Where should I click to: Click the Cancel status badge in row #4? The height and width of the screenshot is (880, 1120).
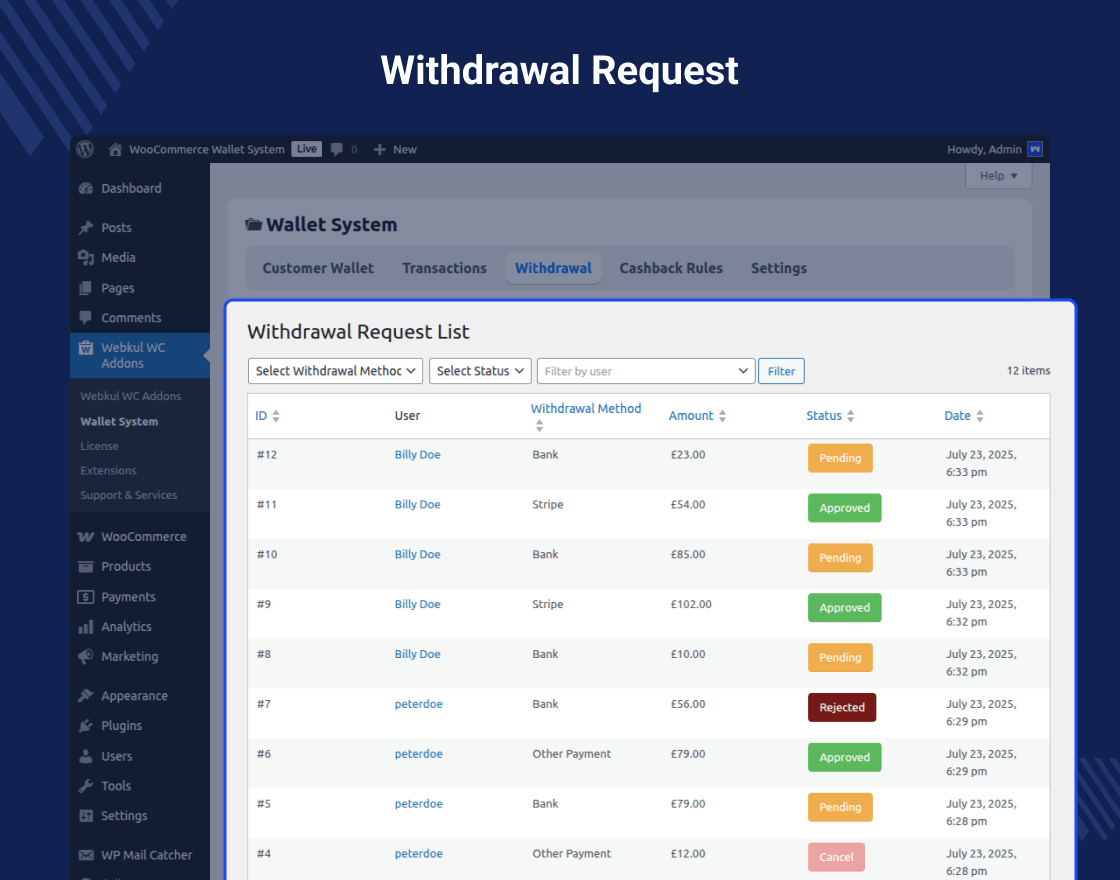pyautogui.click(x=836, y=857)
